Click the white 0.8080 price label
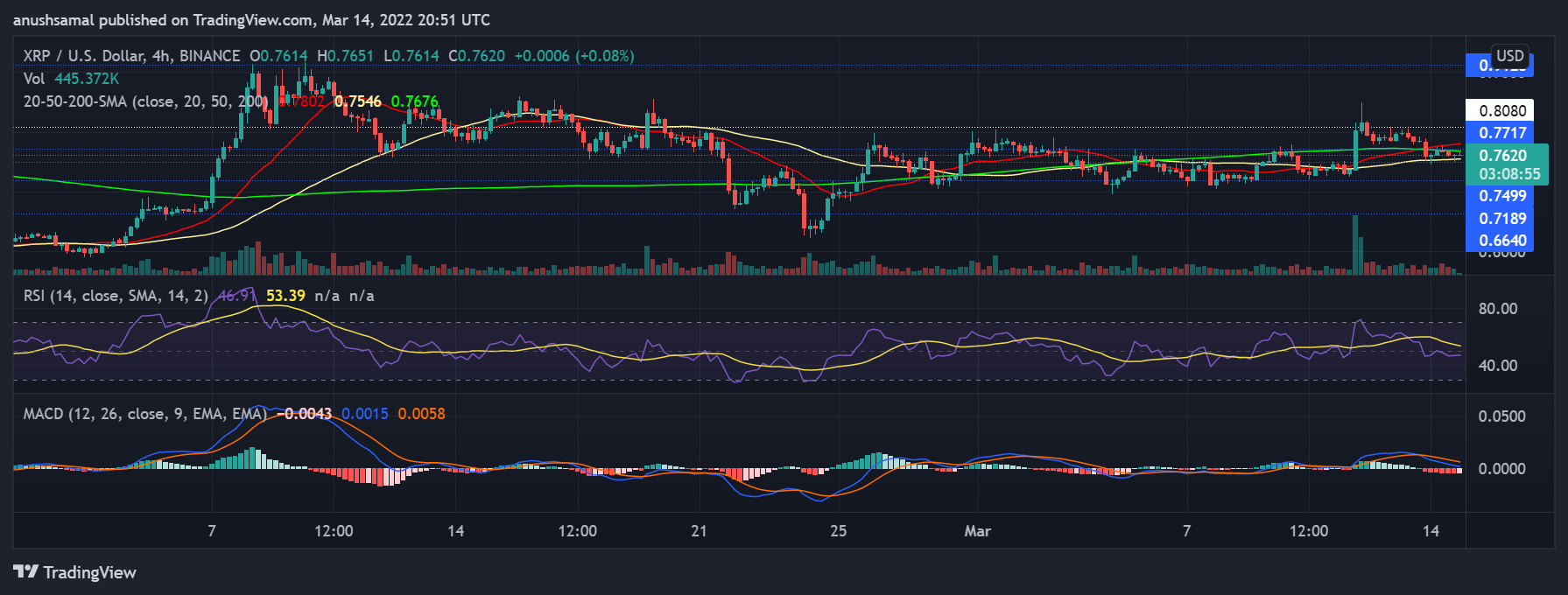Viewport: 1568px width, 595px height. pyautogui.click(x=1502, y=111)
